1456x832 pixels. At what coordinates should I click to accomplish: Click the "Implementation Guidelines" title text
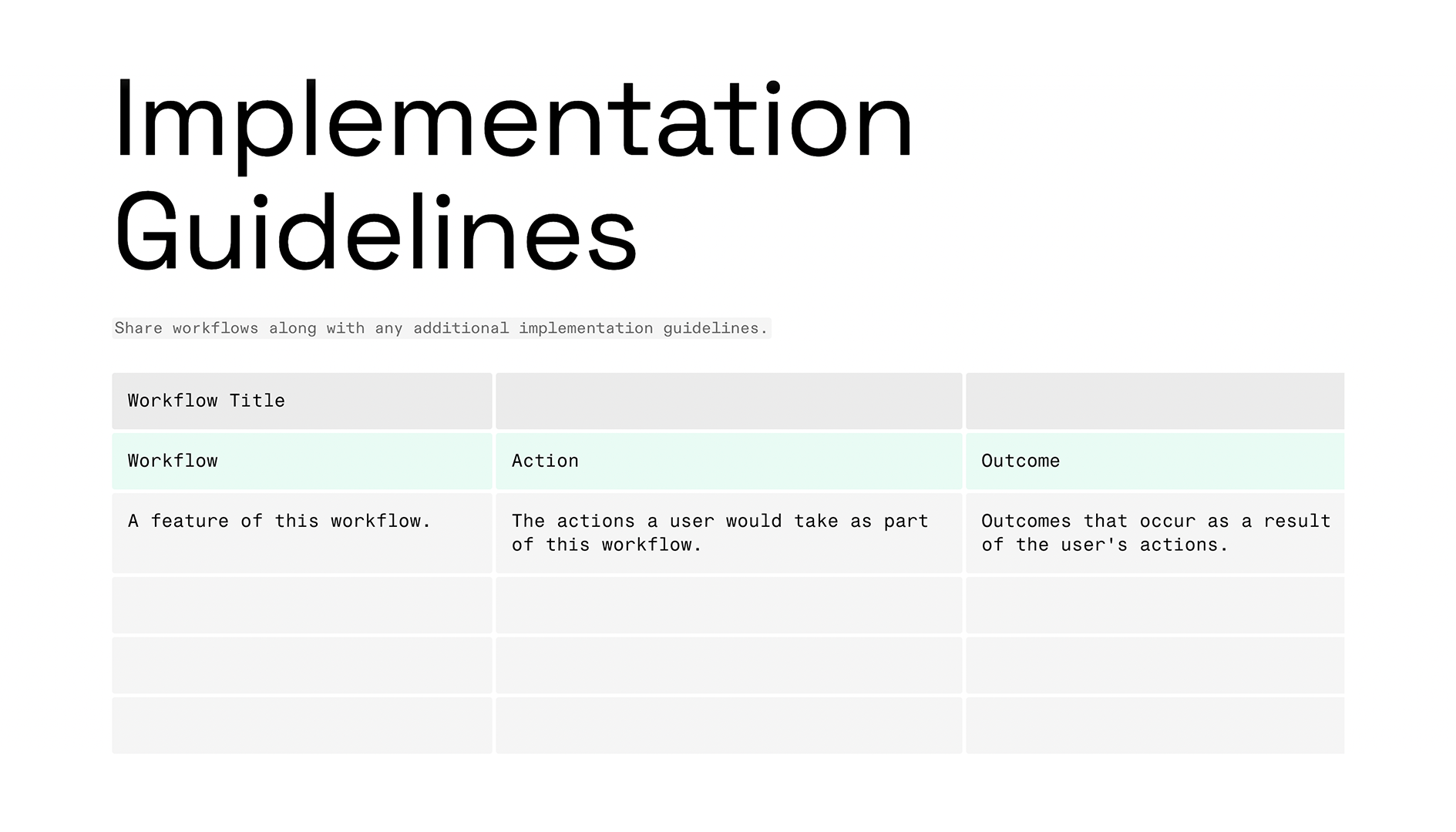[x=513, y=176]
